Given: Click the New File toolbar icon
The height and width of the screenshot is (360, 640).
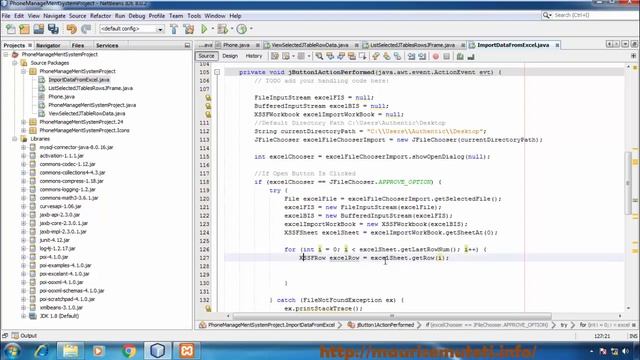Looking at the screenshot, I should (x=11, y=29).
